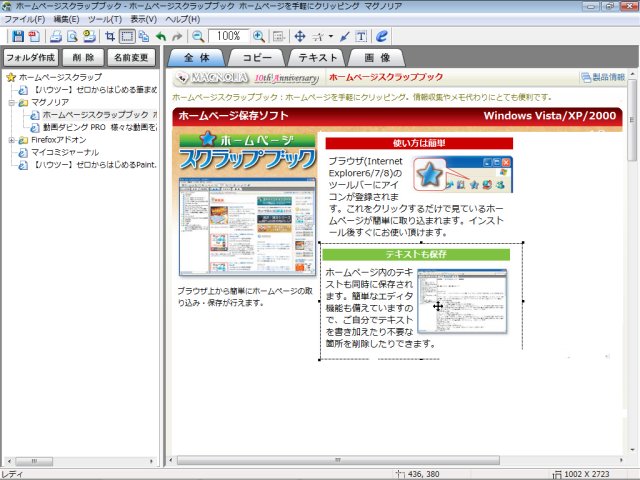Toggle the rectangular selection tool
The width and height of the screenshot is (640, 480).
click(x=127, y=36)
